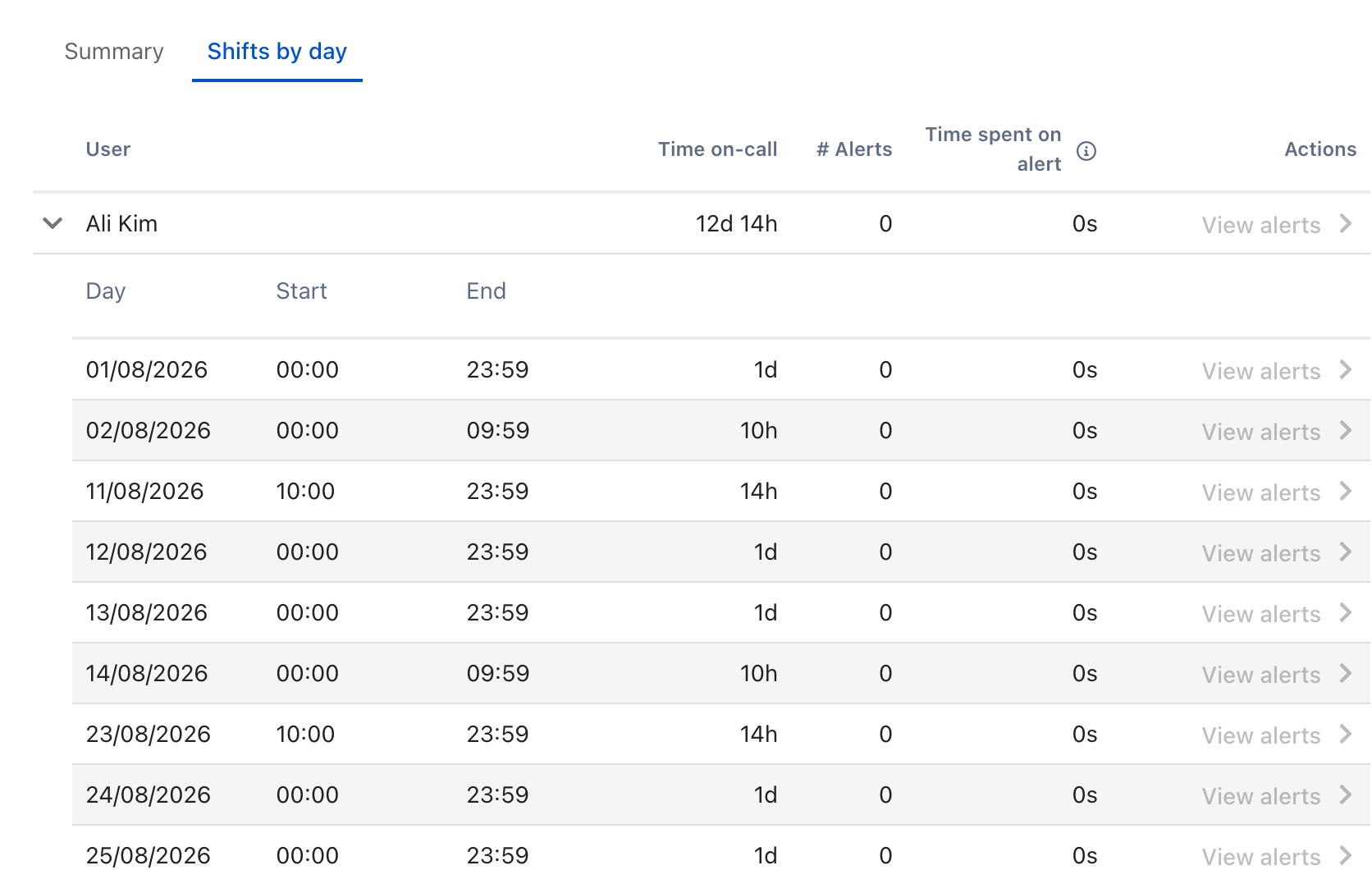Click the 02/08/2026 date cell
Screen dimensions: 1372x870
click(x=149, y=430)
